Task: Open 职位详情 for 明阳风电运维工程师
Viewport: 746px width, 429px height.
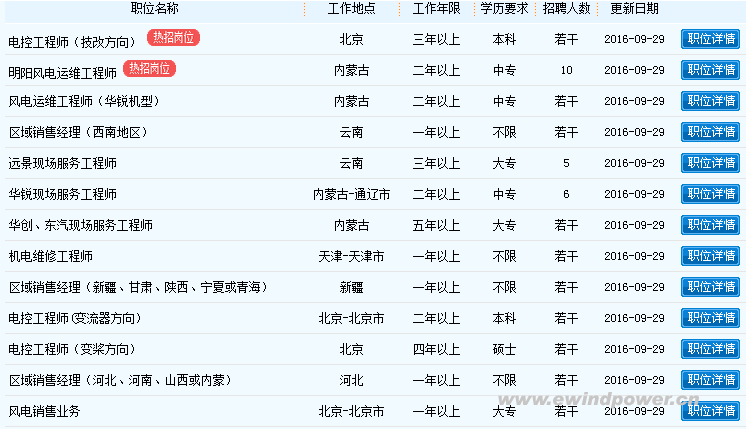Action: pyautogui.click(x=710, y=70)
